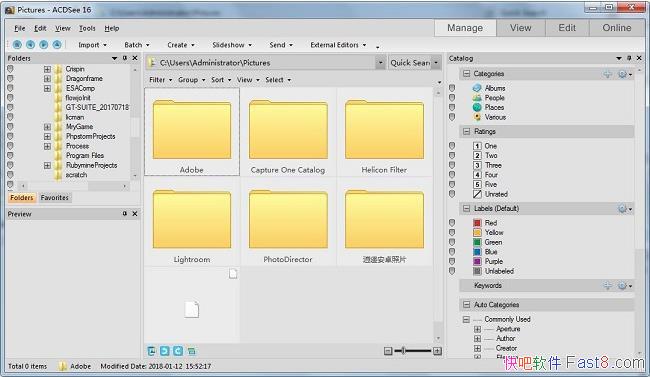
Task: Select the People category icon
Action: [477, 97]
